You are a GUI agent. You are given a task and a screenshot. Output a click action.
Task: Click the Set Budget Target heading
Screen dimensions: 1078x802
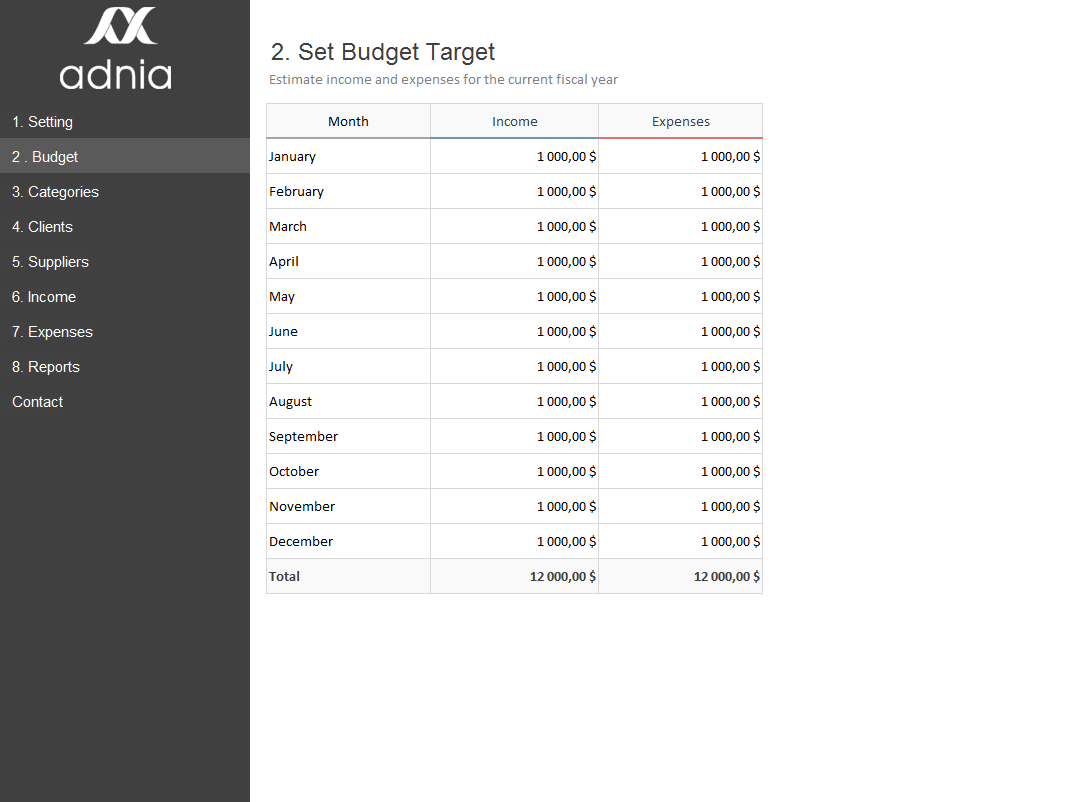(x=383, y=52)
